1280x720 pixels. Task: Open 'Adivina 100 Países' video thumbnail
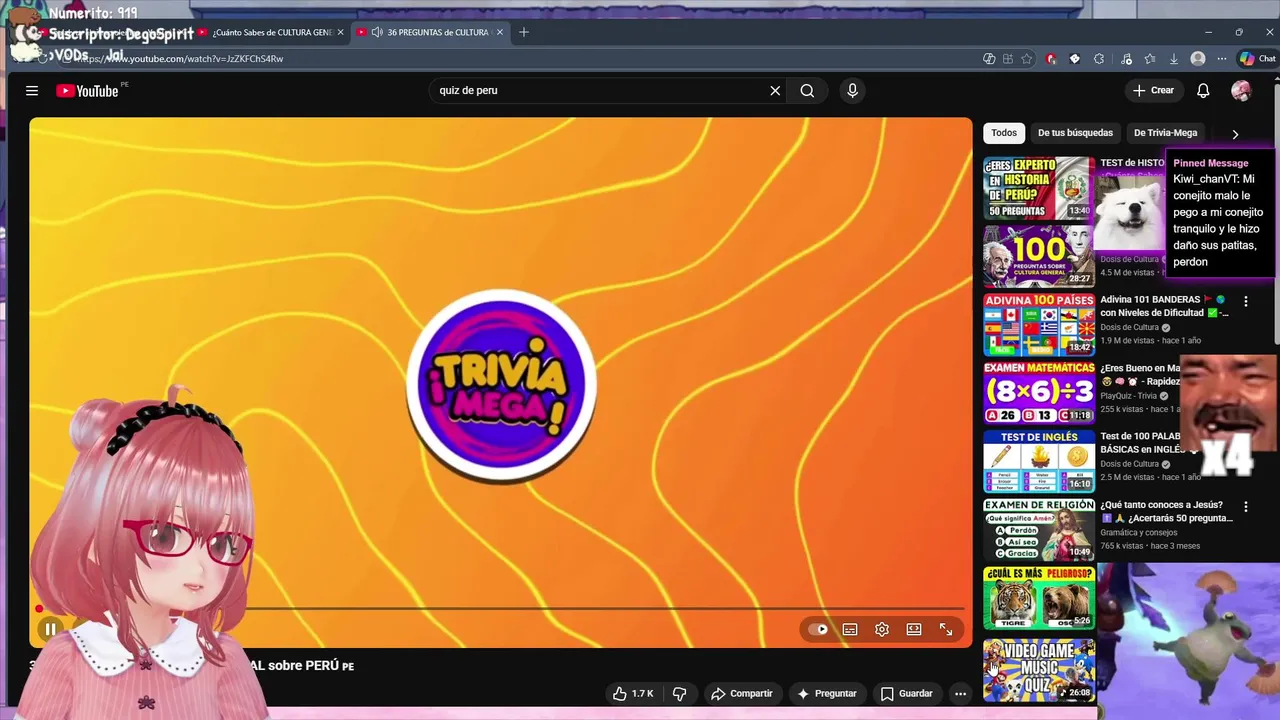(1039, 324)
